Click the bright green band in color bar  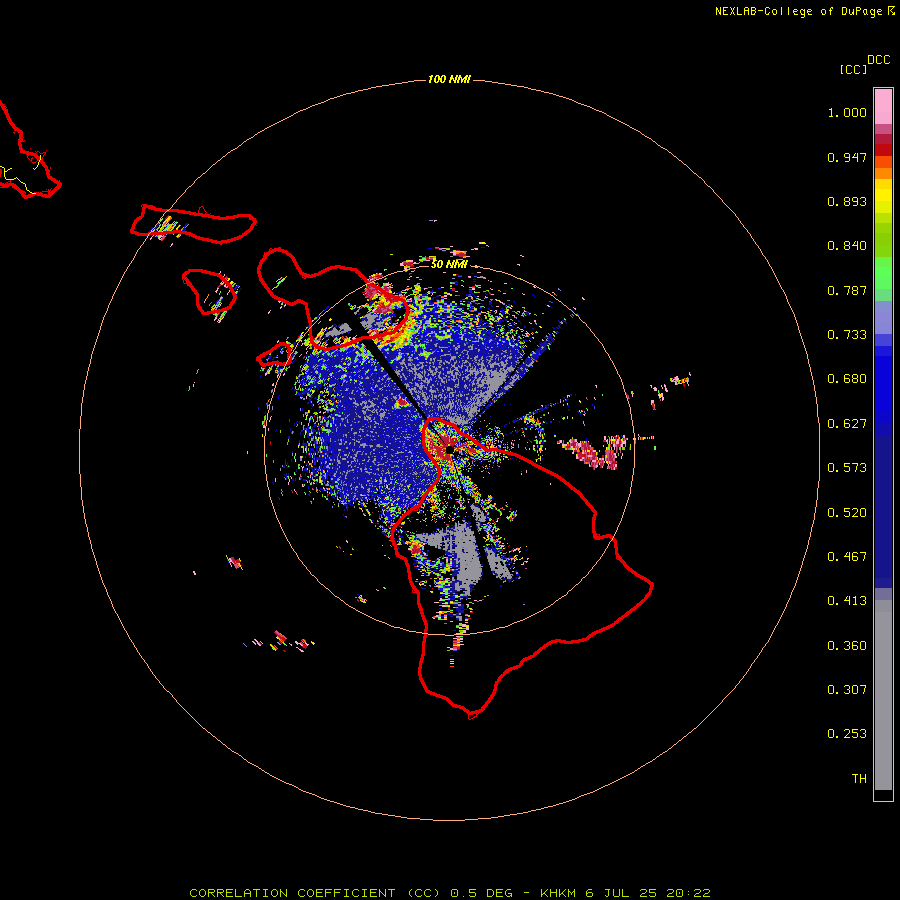pos(883,273)
